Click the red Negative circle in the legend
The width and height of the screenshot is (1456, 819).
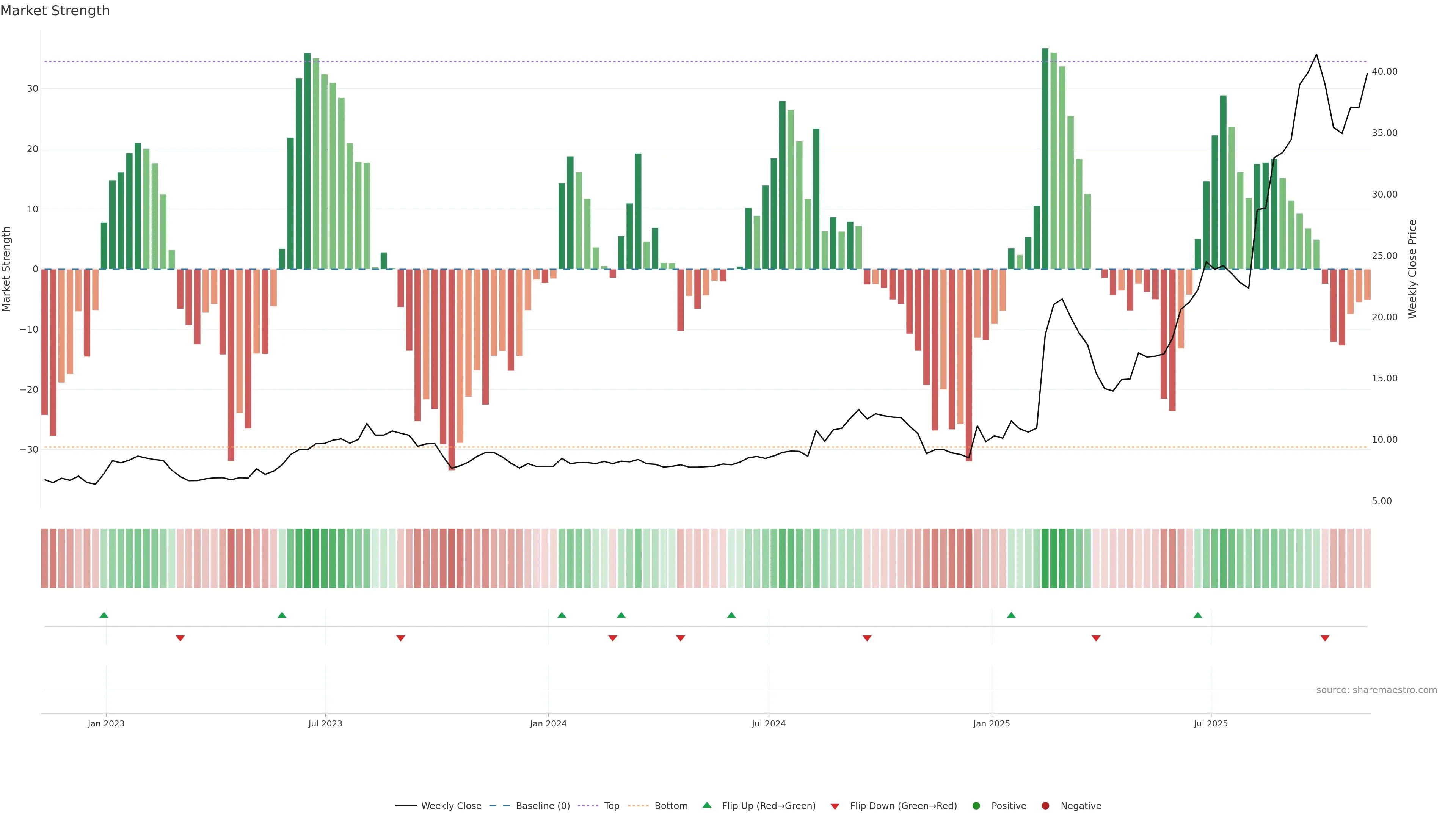click(1045, 806)
